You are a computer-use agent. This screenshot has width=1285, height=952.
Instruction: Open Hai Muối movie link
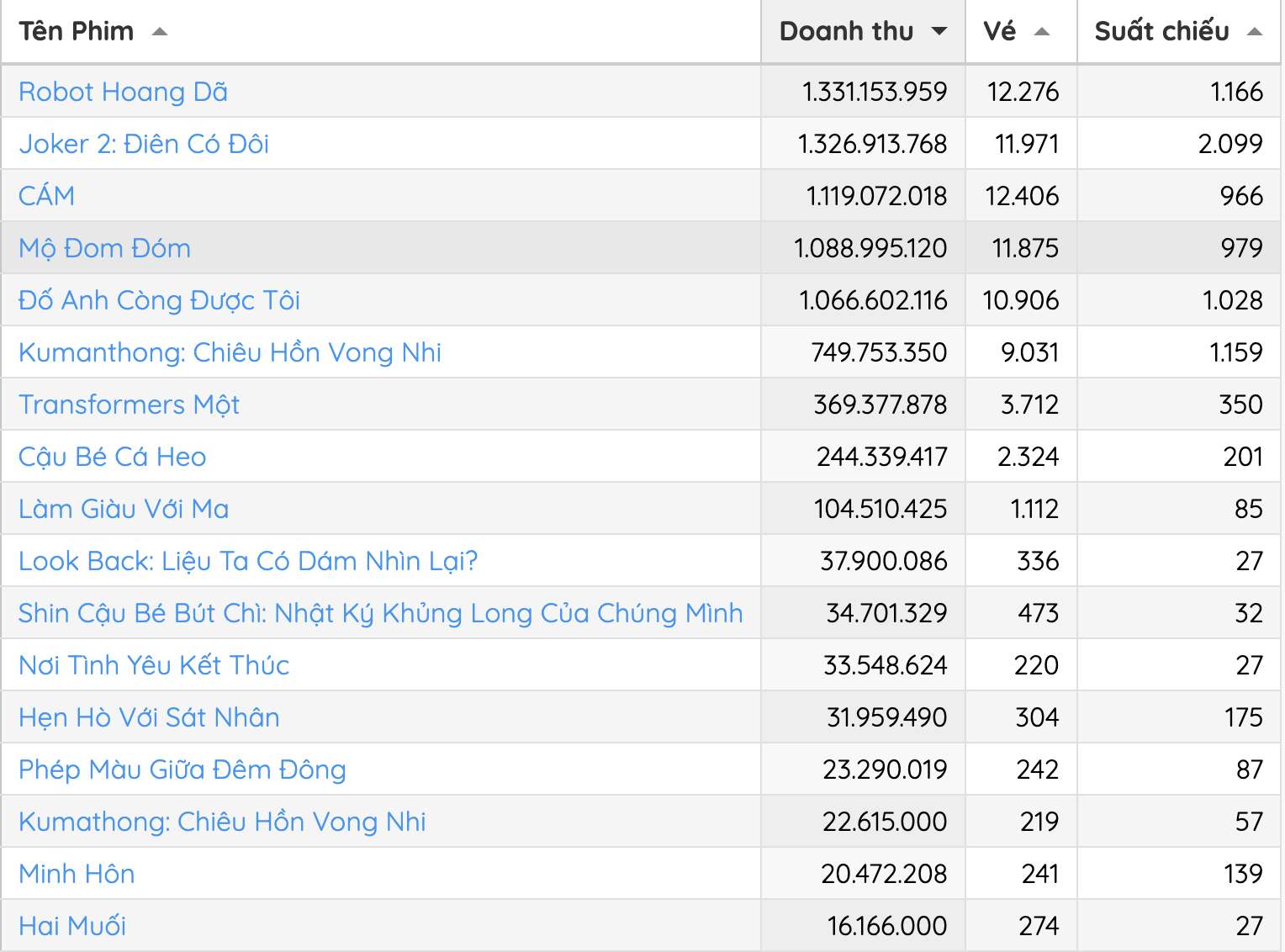(72, 926)
